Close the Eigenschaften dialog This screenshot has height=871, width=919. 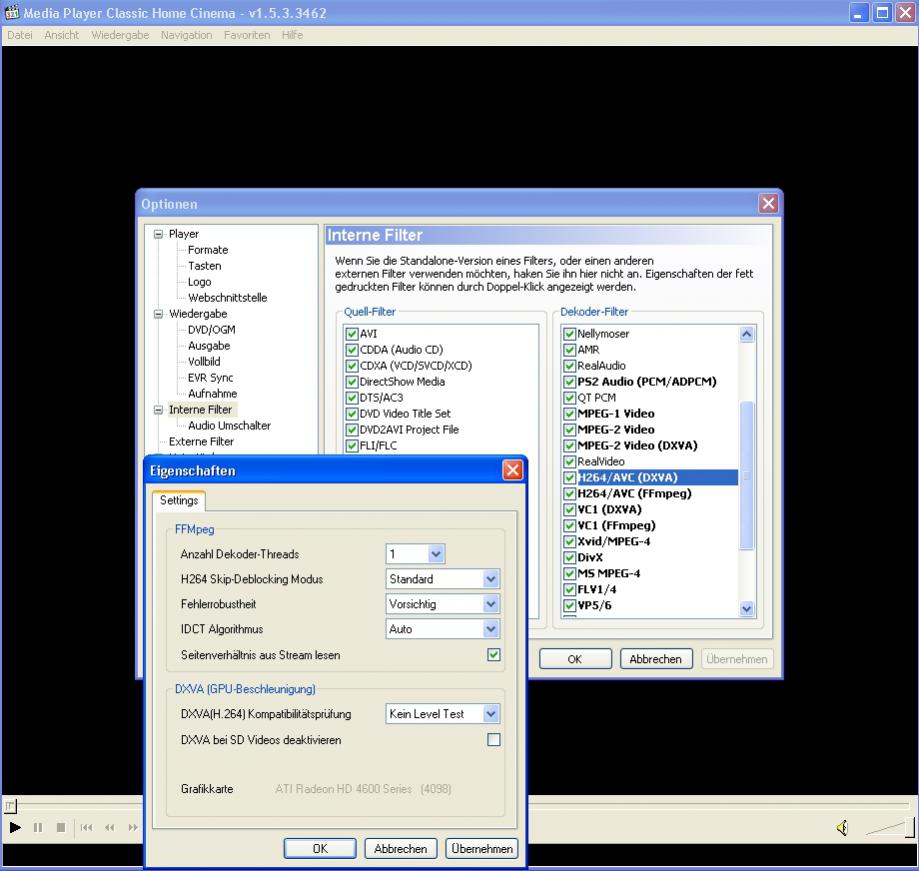[x=512, y=470]
